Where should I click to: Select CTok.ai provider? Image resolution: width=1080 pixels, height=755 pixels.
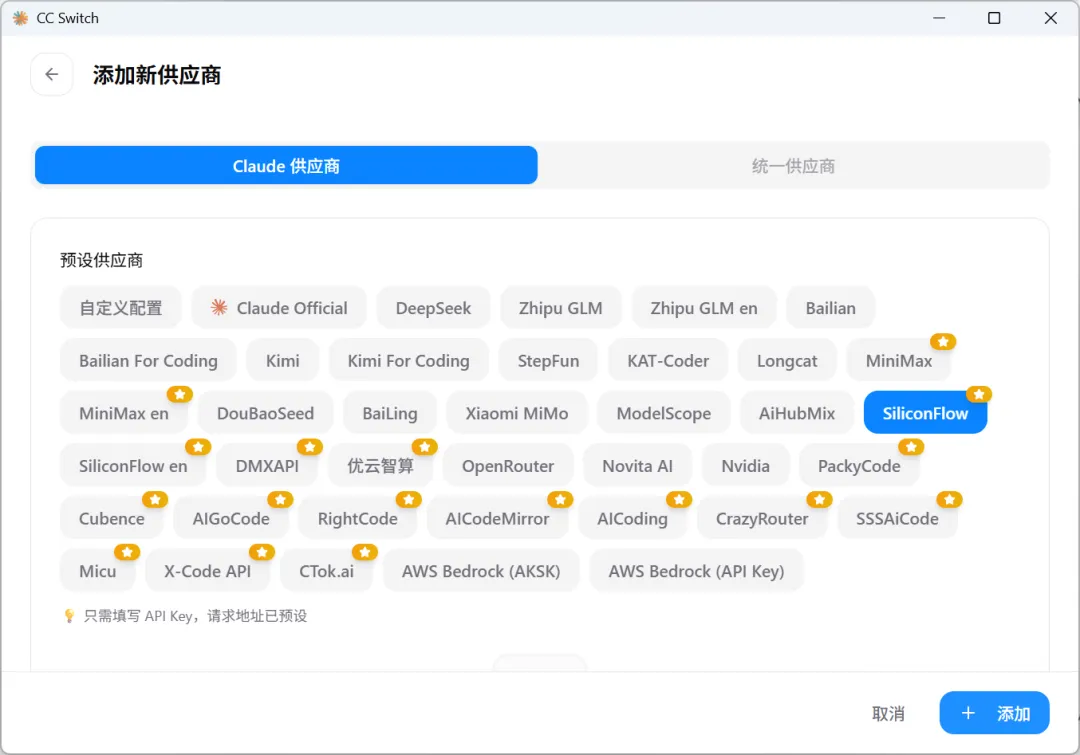pyautogui.click(x=326, y=571)
